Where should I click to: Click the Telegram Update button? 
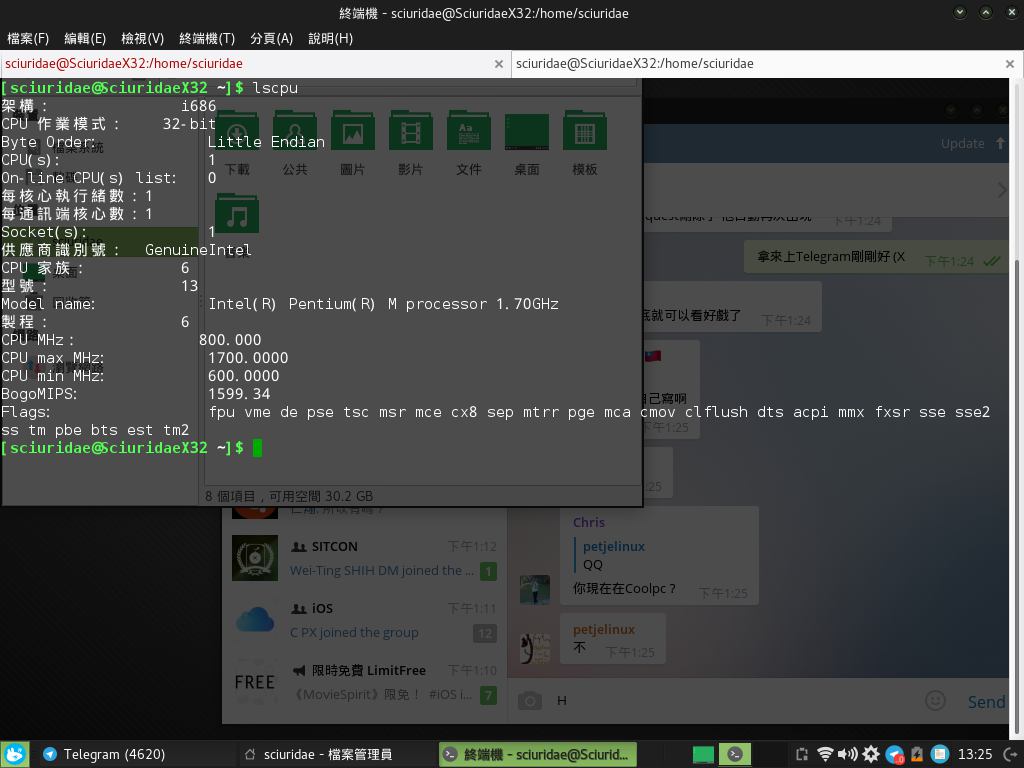tap(972, 143)
